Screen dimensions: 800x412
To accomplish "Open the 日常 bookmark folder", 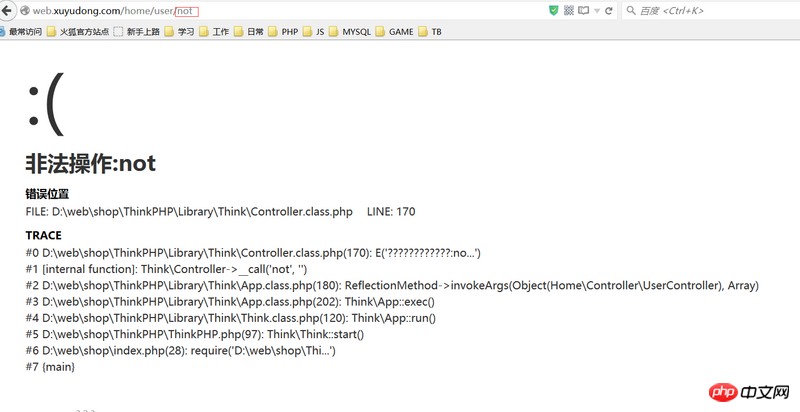I will [249, 32].
